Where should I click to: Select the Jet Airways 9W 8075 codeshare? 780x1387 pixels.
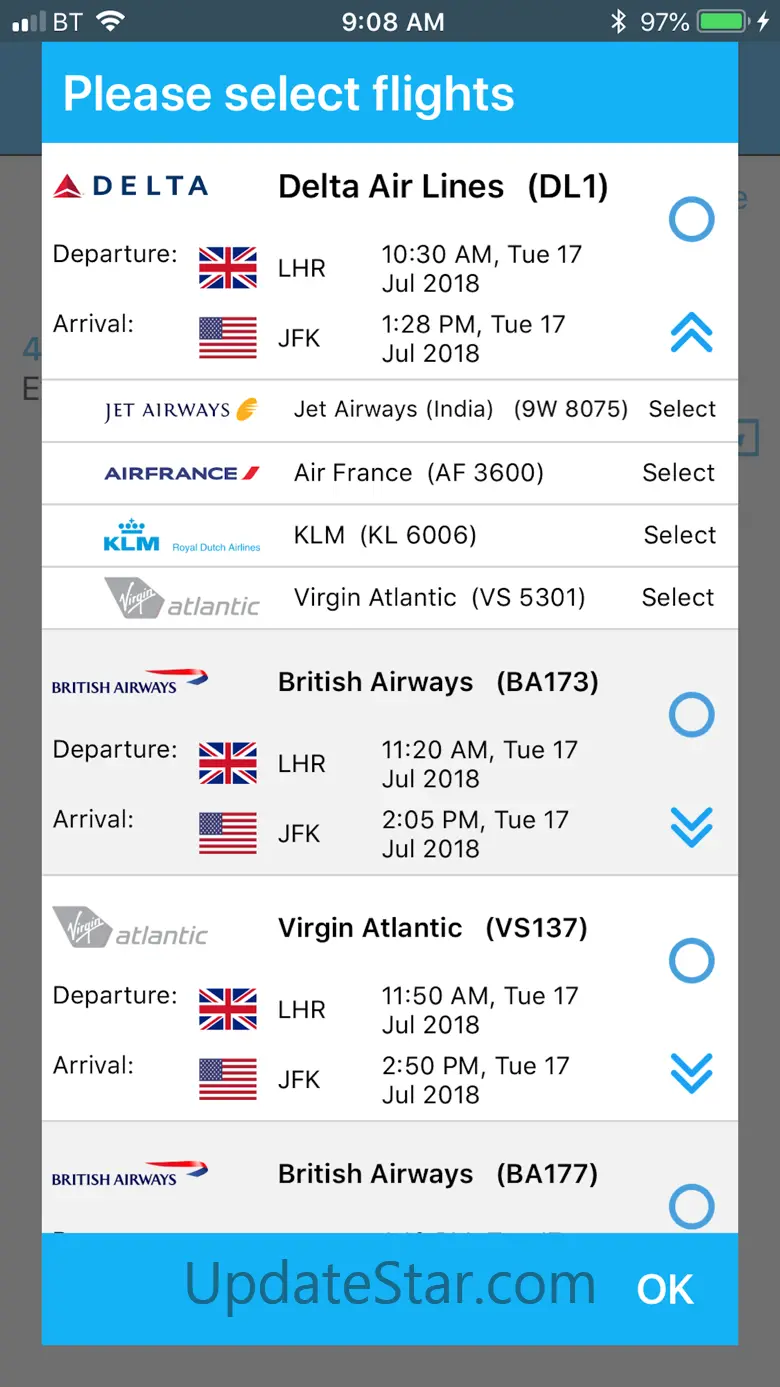682,409
